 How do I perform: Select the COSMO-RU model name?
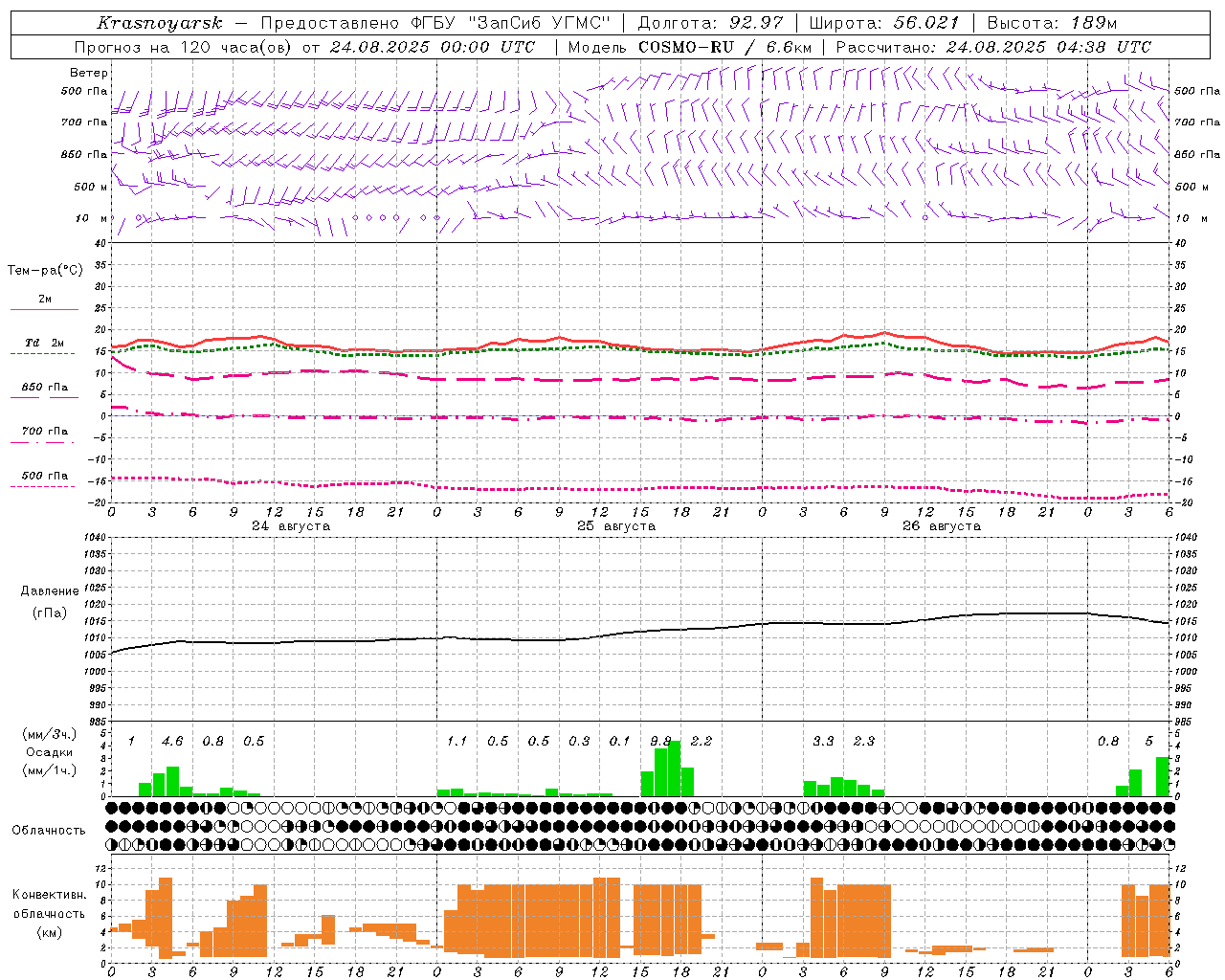(x=685, y=47)
